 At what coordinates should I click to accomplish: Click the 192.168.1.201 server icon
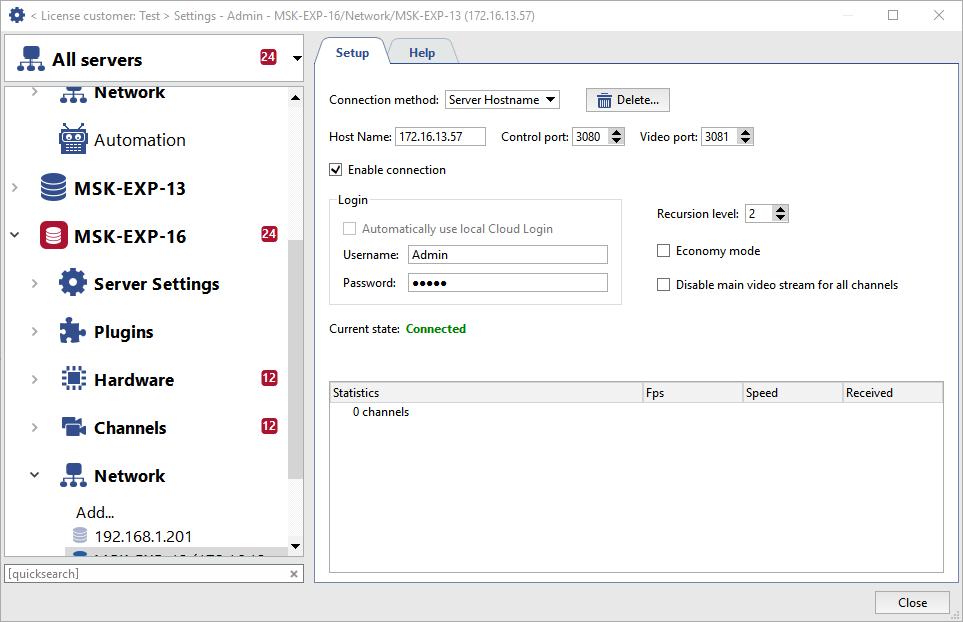(x=80, y=536)
